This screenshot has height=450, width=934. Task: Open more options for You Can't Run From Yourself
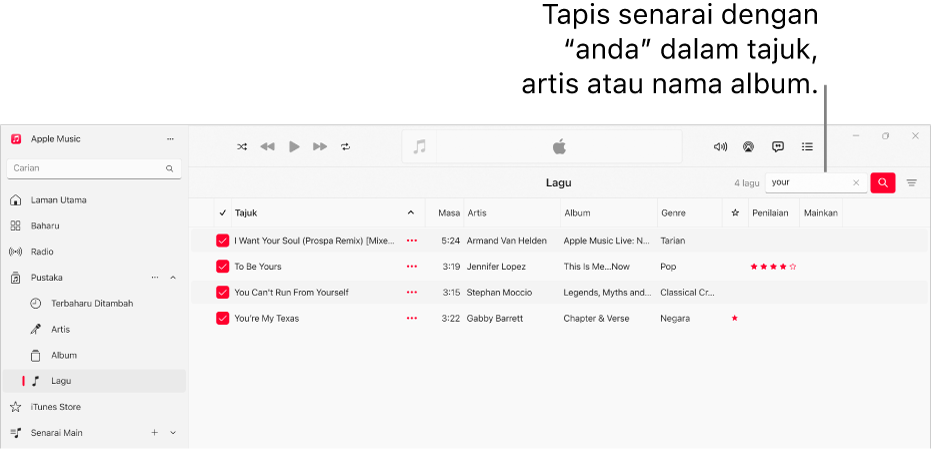coord(412,293)
